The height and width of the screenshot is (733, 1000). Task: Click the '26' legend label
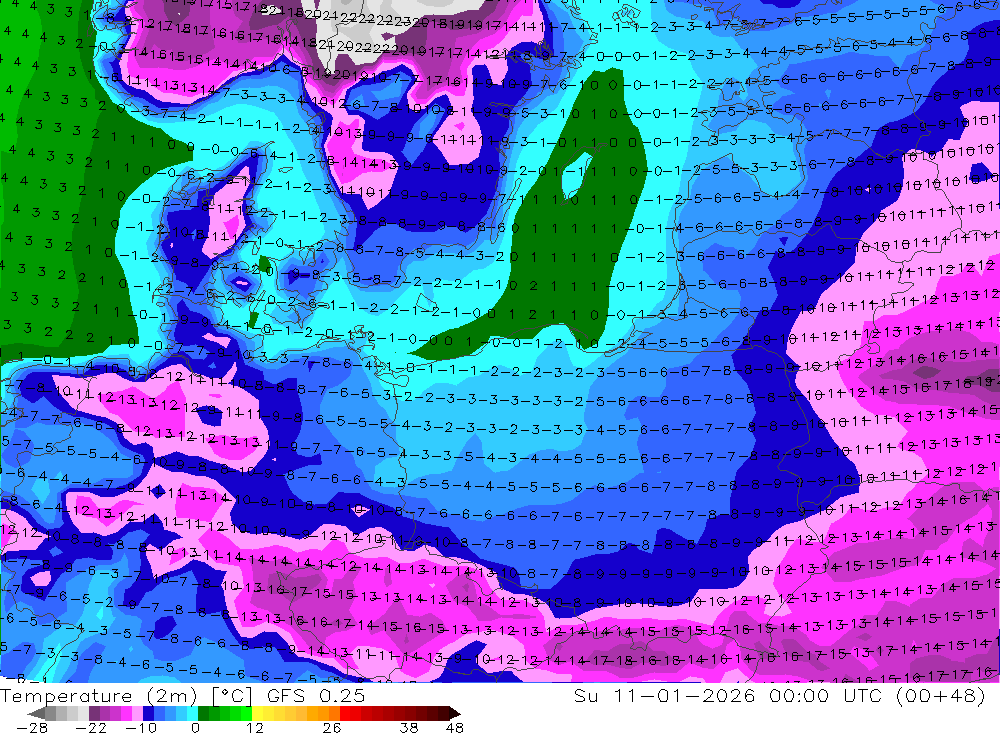[332, 727]
